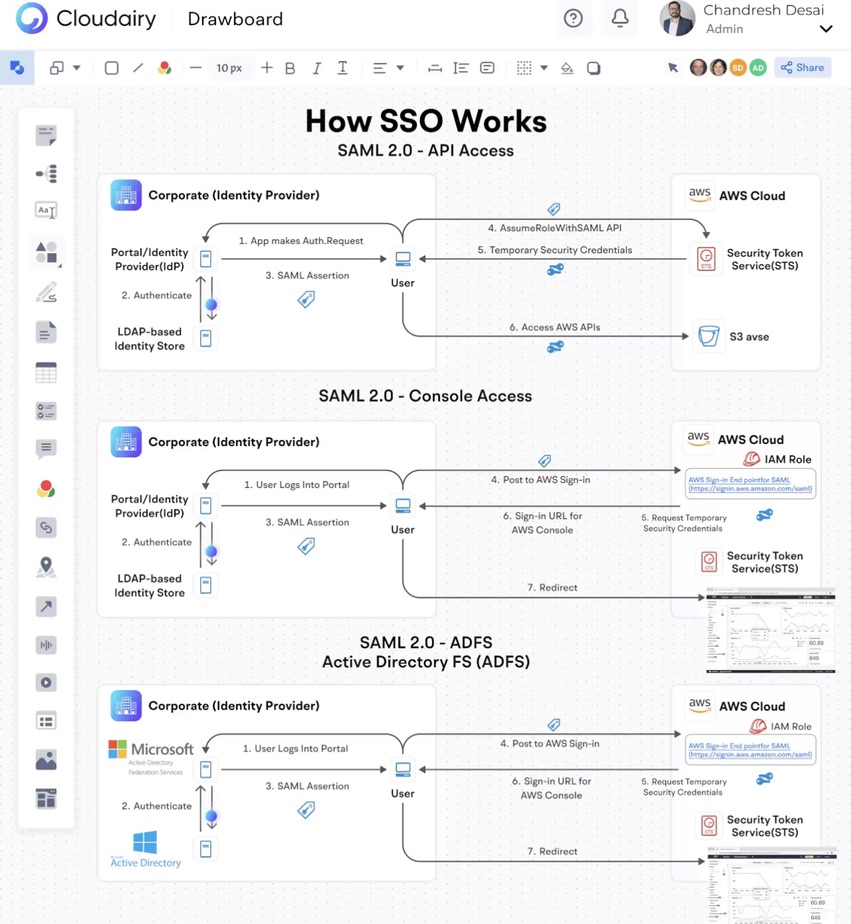This screenshot has height=924, width=851.
Task: Click the arrange layers icon in toolbar
Action: click(57, 68)
